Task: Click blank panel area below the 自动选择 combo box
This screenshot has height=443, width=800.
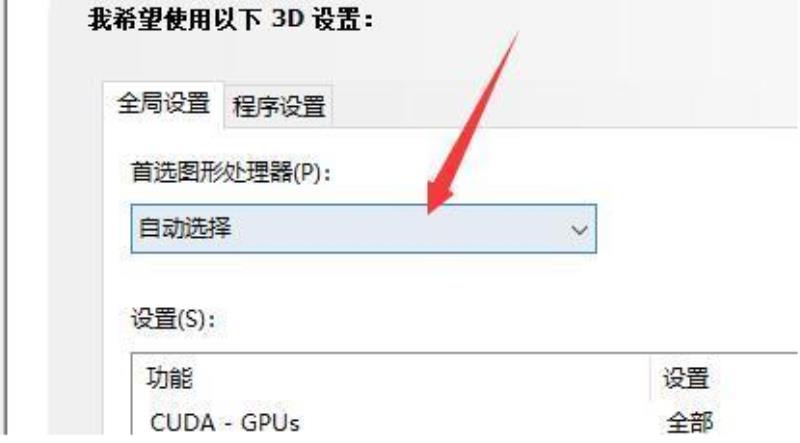Action: tap(363, 278)
